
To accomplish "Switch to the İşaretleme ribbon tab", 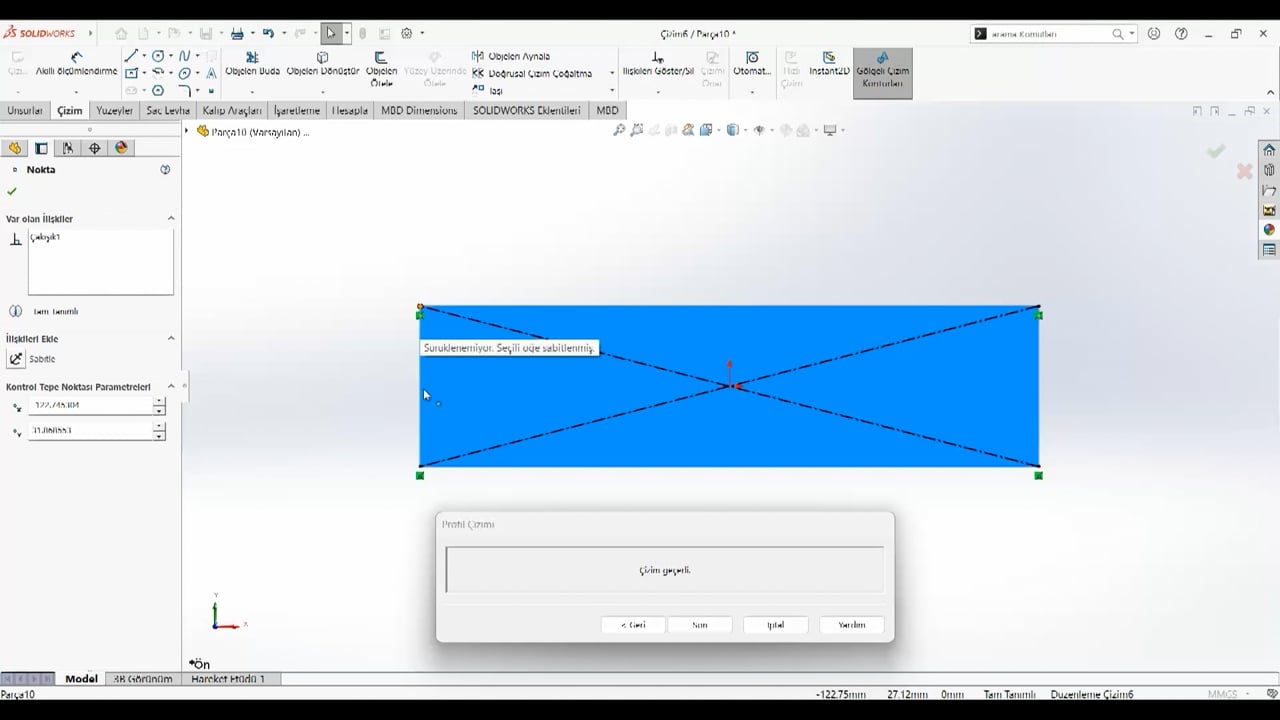I will (296, 110).
